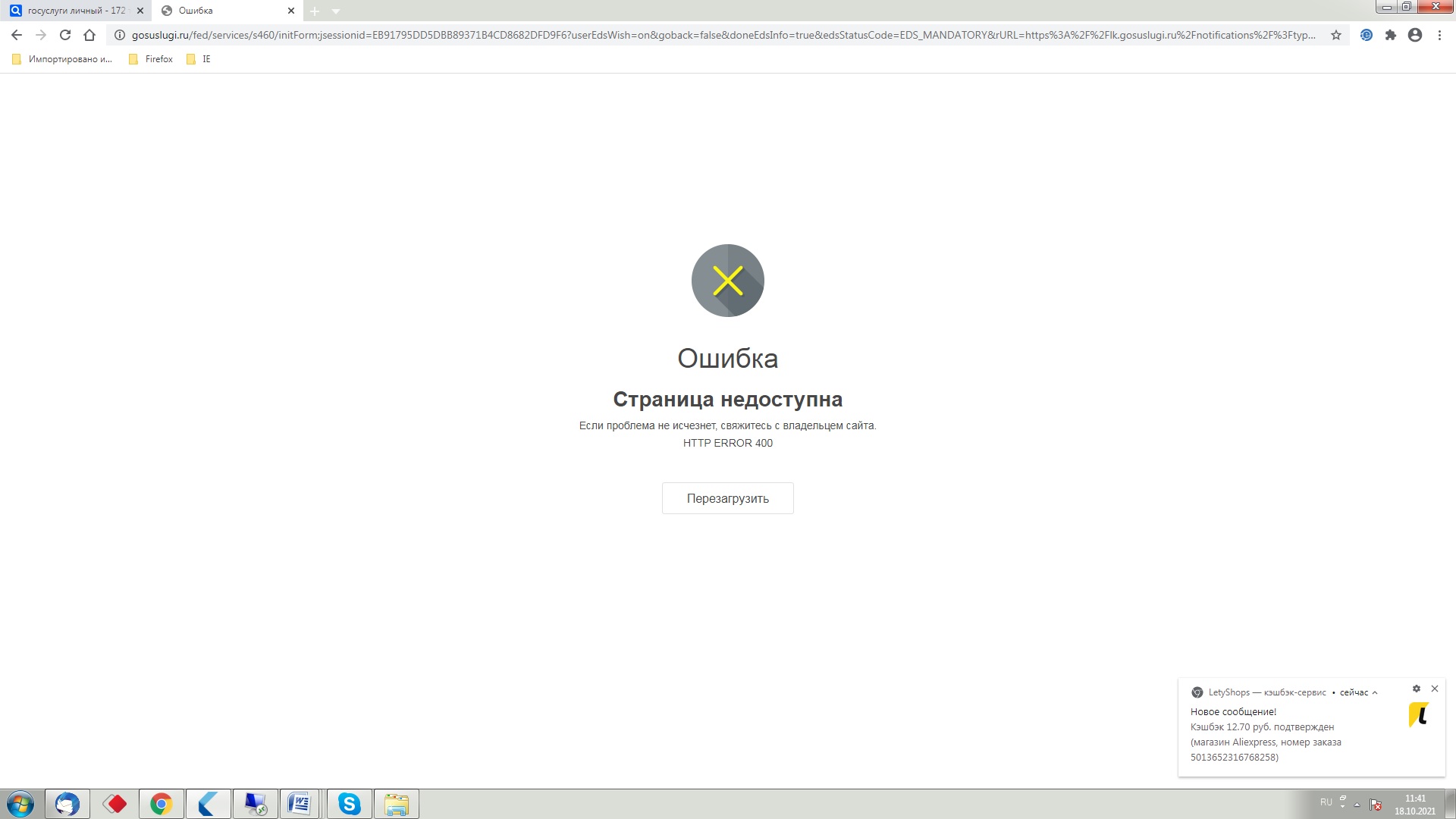Open the user profile avatar icon
This screenshot has height=819, width=1456.
[1415, 35]
